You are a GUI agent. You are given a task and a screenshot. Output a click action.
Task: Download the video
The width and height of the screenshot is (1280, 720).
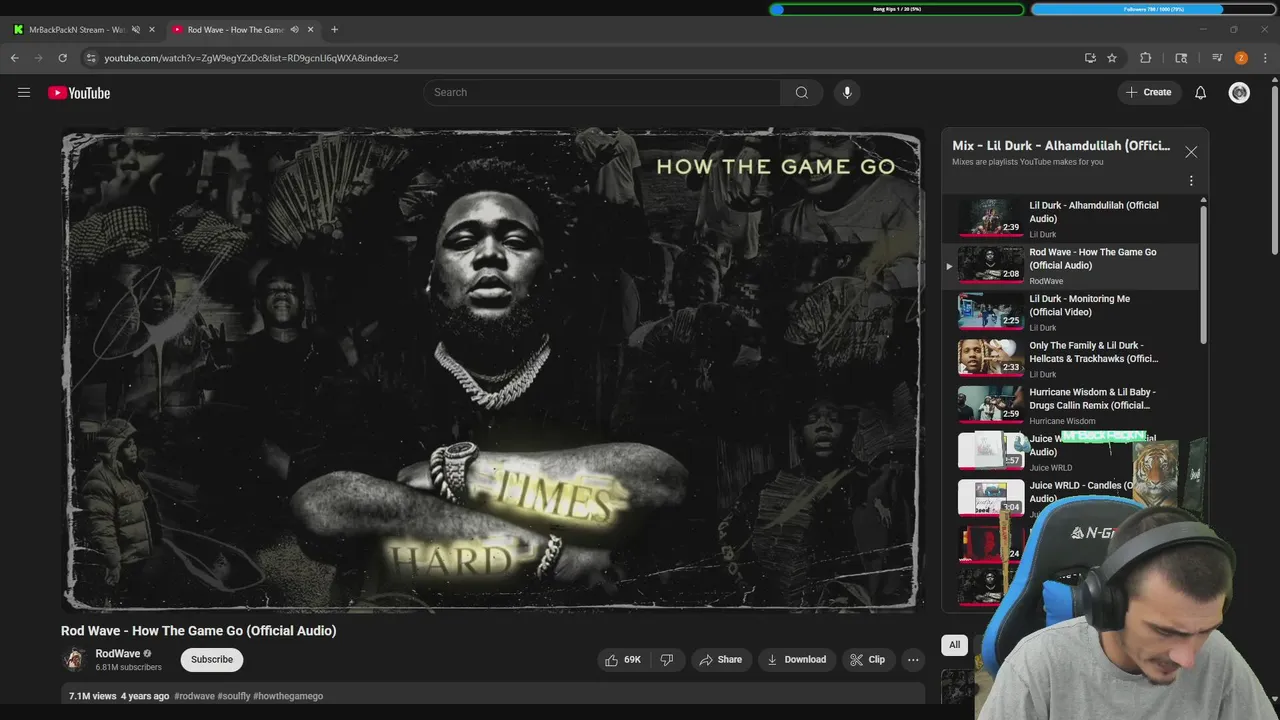(797, 659)
